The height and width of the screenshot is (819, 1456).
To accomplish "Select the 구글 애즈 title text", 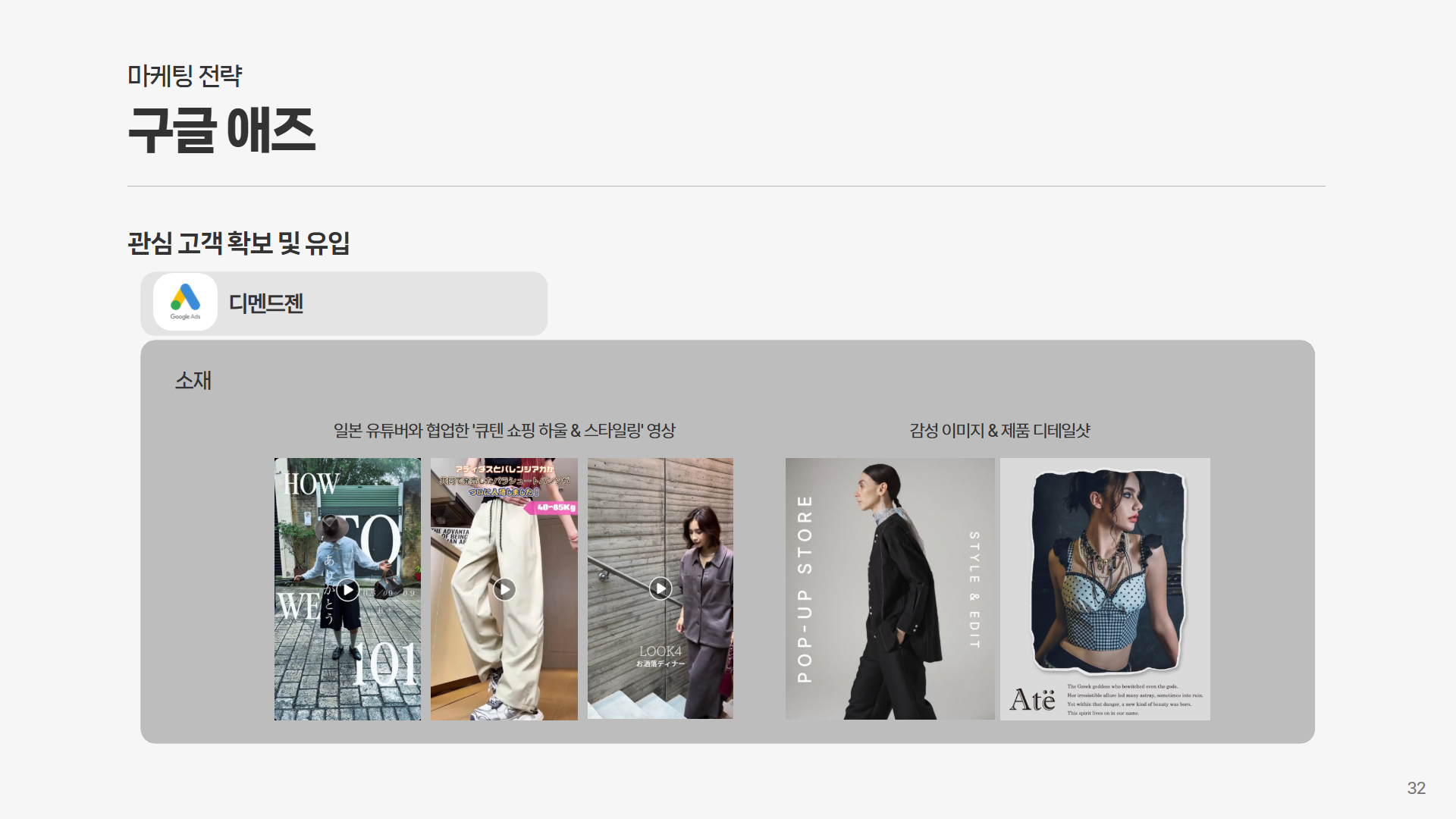I will click(x=221, y=130).
